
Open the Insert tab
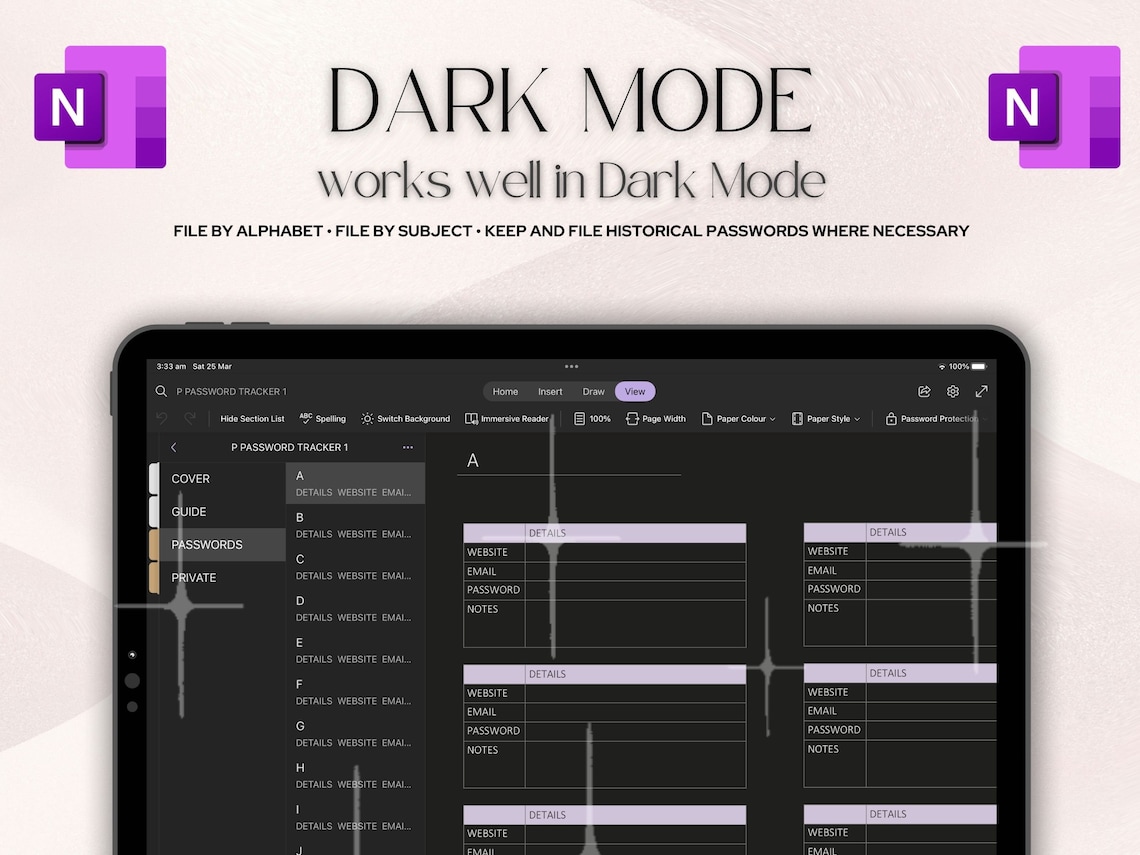pos(550,391)
